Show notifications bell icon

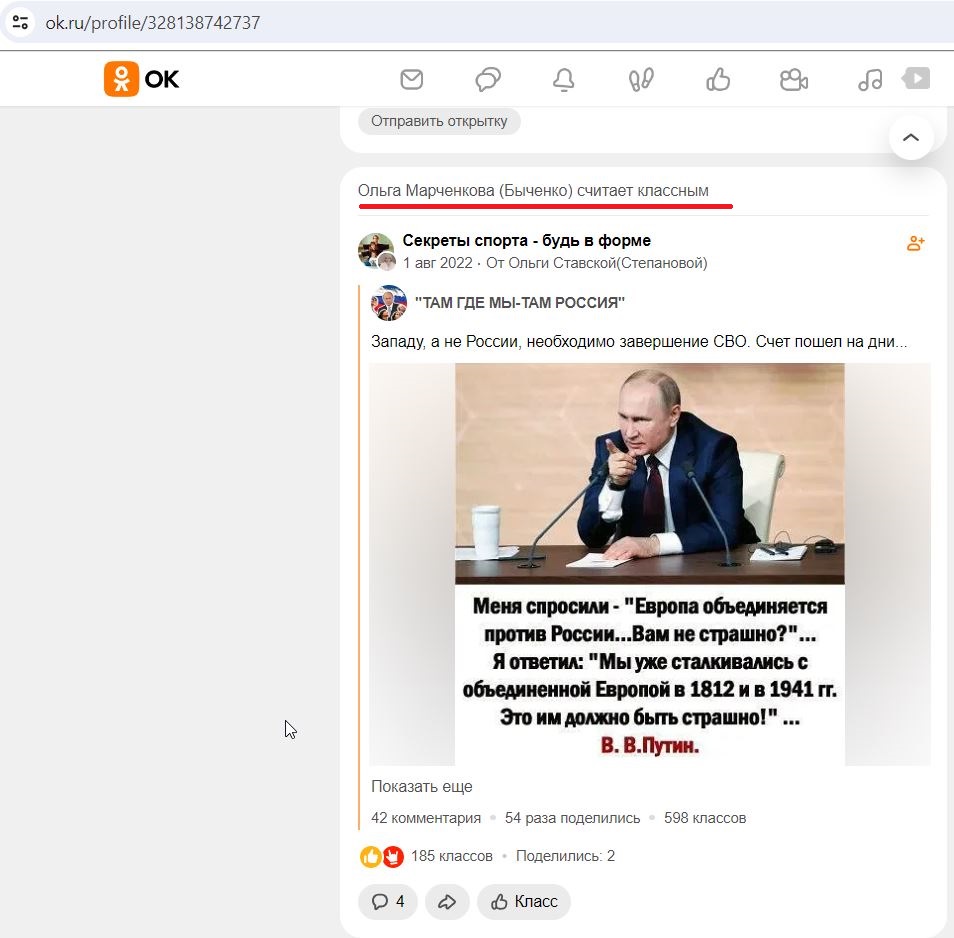click(563, 80)
